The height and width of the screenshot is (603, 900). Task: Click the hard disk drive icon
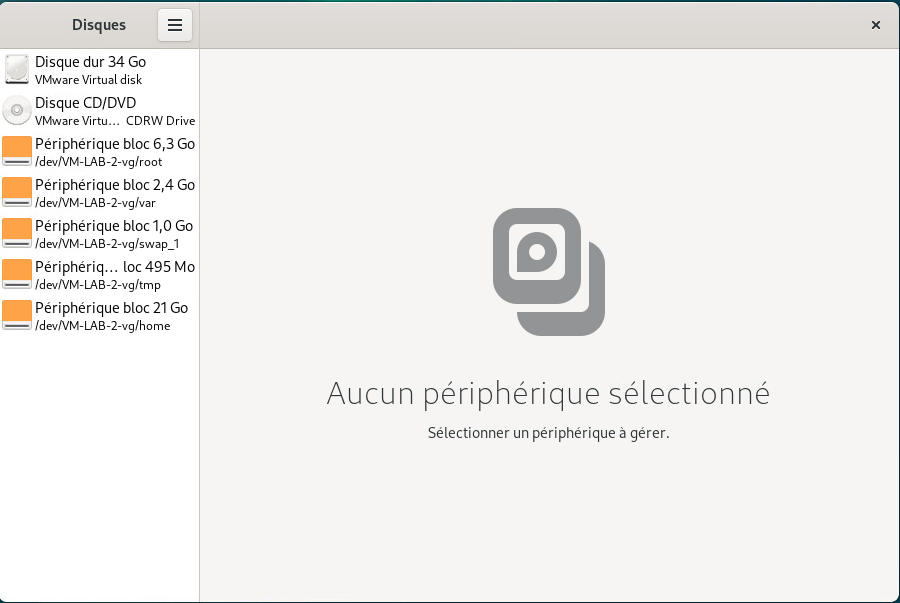(17, 69)
